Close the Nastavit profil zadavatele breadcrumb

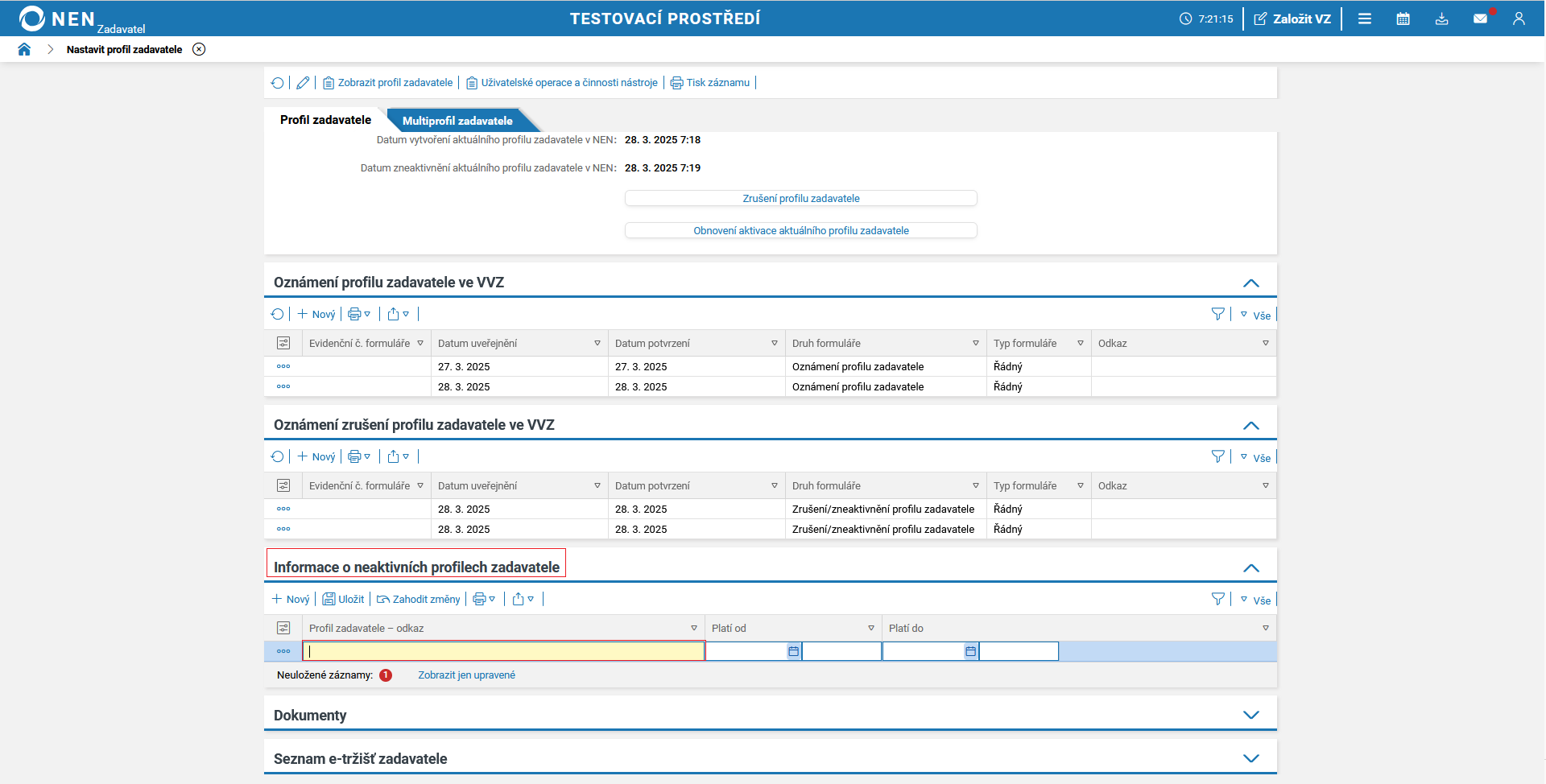(199, 49)
